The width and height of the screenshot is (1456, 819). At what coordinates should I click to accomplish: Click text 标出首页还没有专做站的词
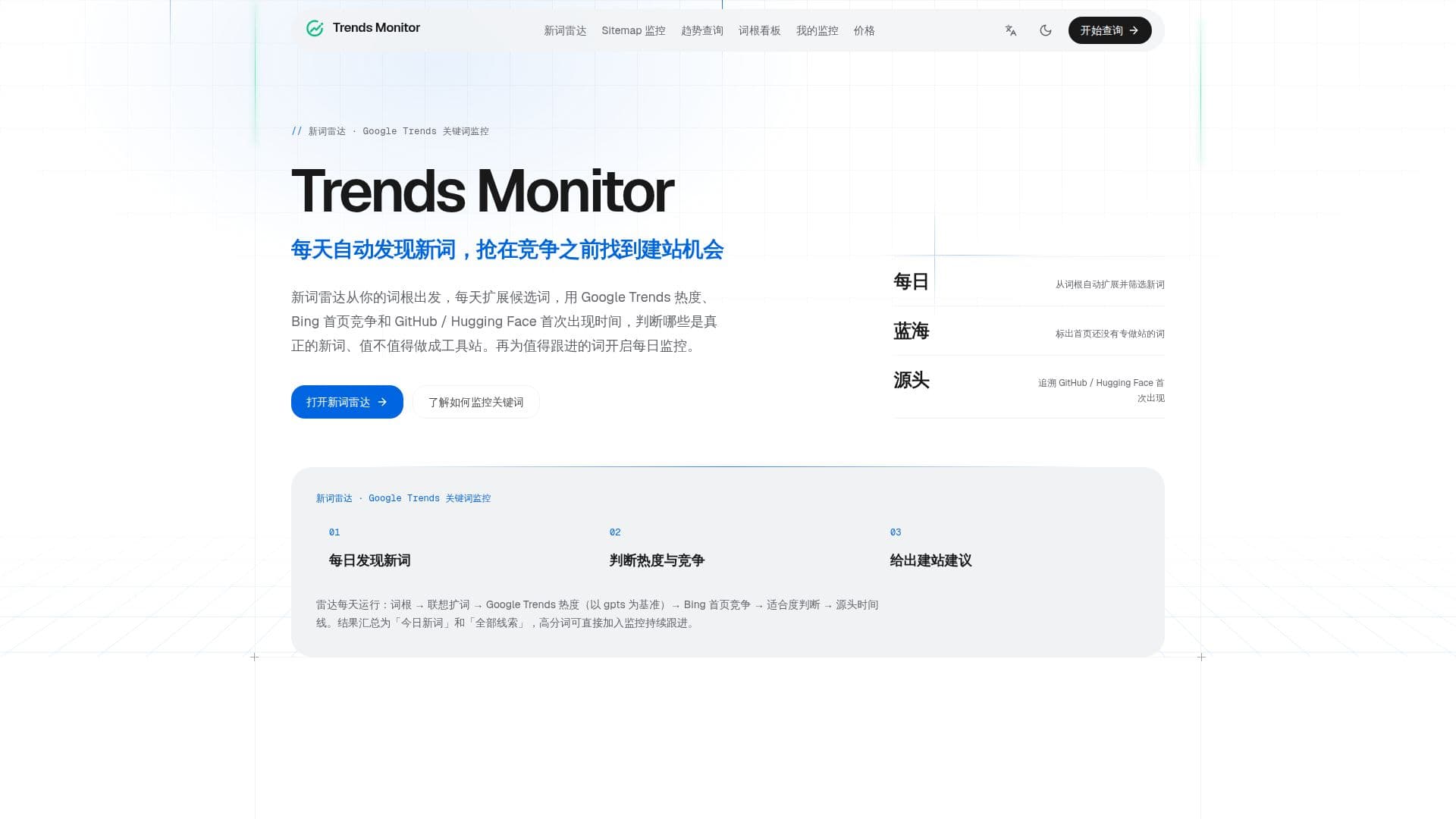(x=1109, y=334)
